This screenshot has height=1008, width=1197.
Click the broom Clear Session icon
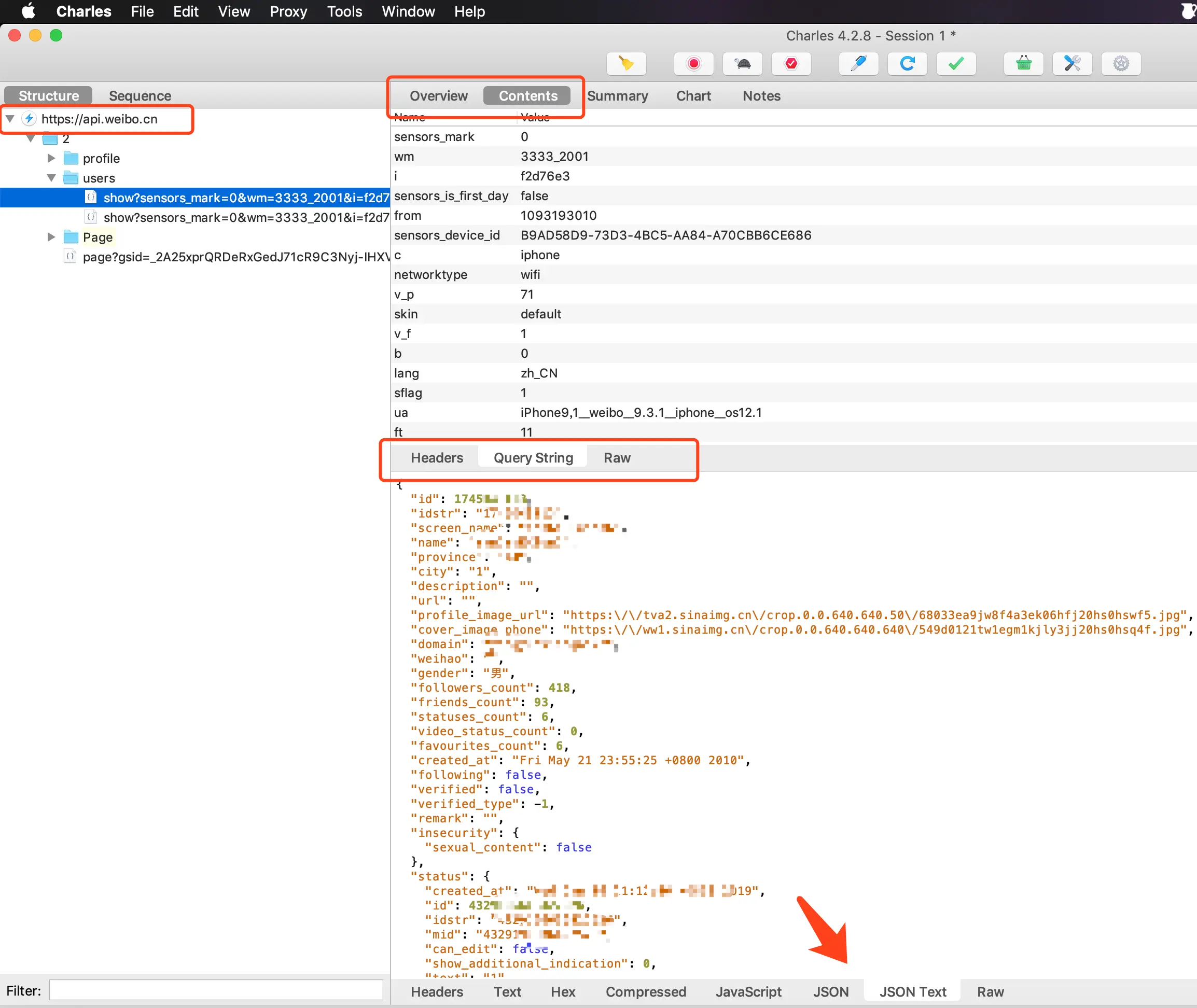pyautogui.click(x=626, y=63)
